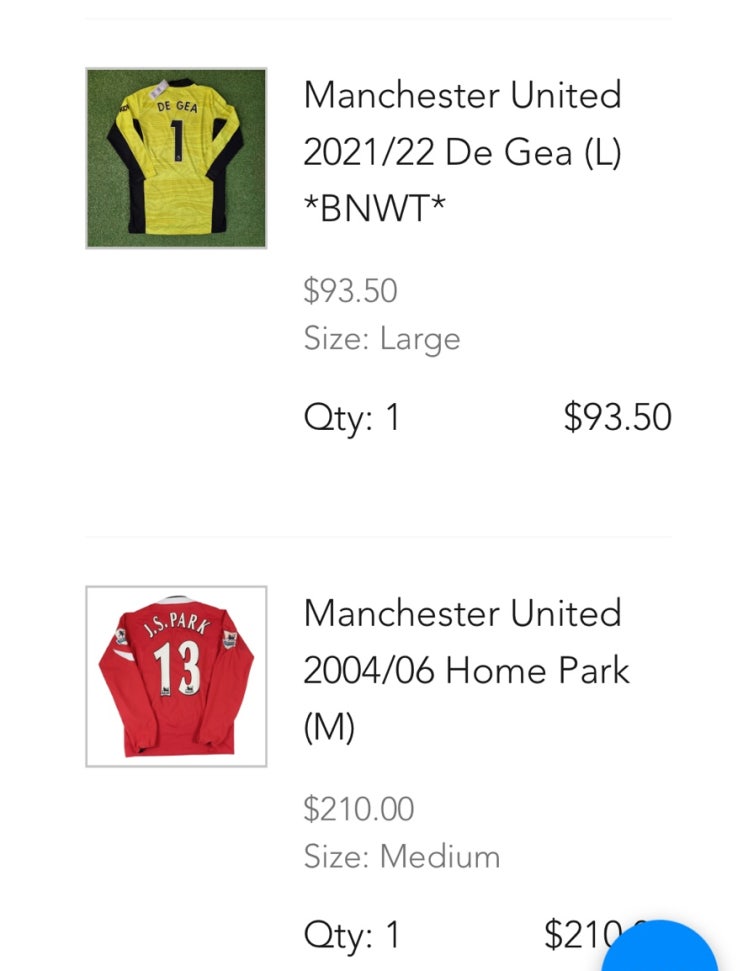
Task: Open the yellow De Gea jersey thumbnail
Action: (x=176, y=158)
